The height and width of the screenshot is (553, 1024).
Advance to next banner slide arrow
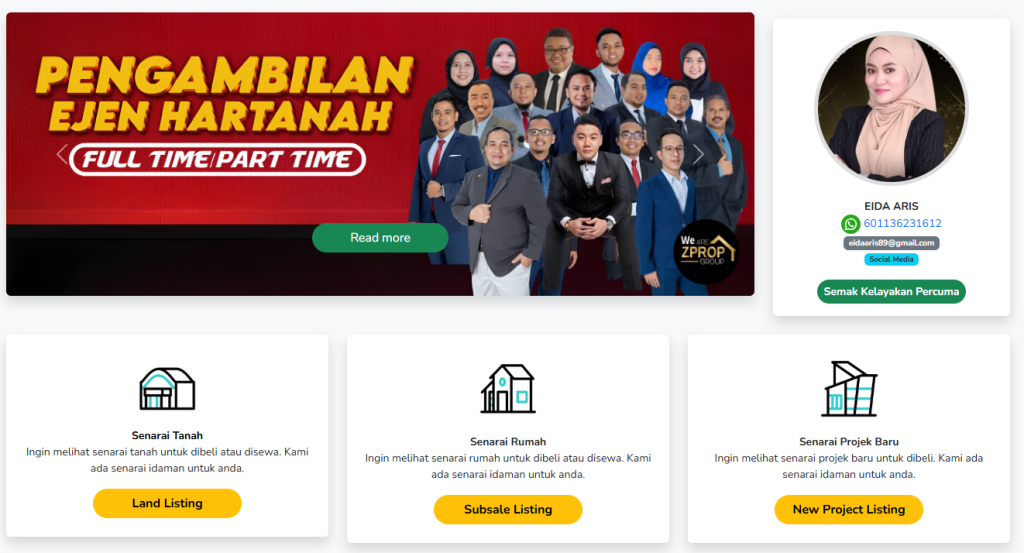pos(697,155)
